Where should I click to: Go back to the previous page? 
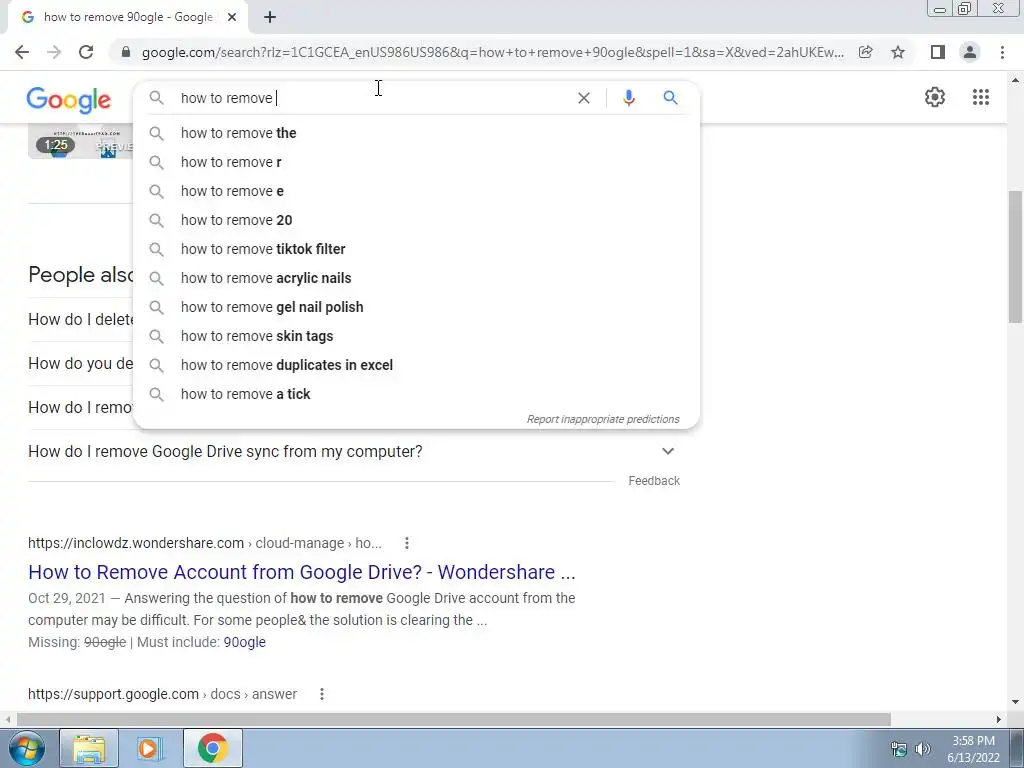point(22,52)
